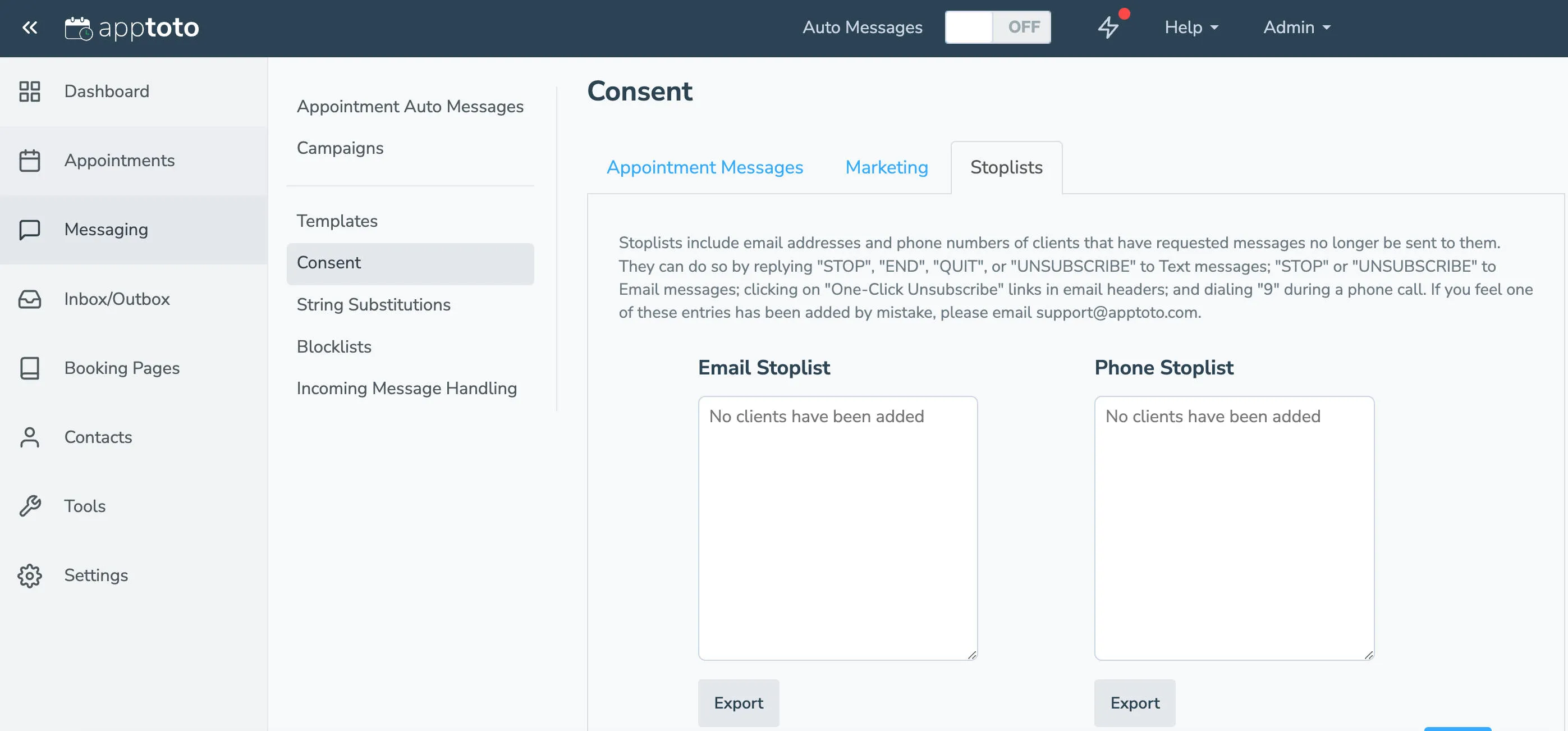The height and width of the screenshot is (731, 1568).
Task: Select the Appointments calendar icon
Action: point(29,160)
